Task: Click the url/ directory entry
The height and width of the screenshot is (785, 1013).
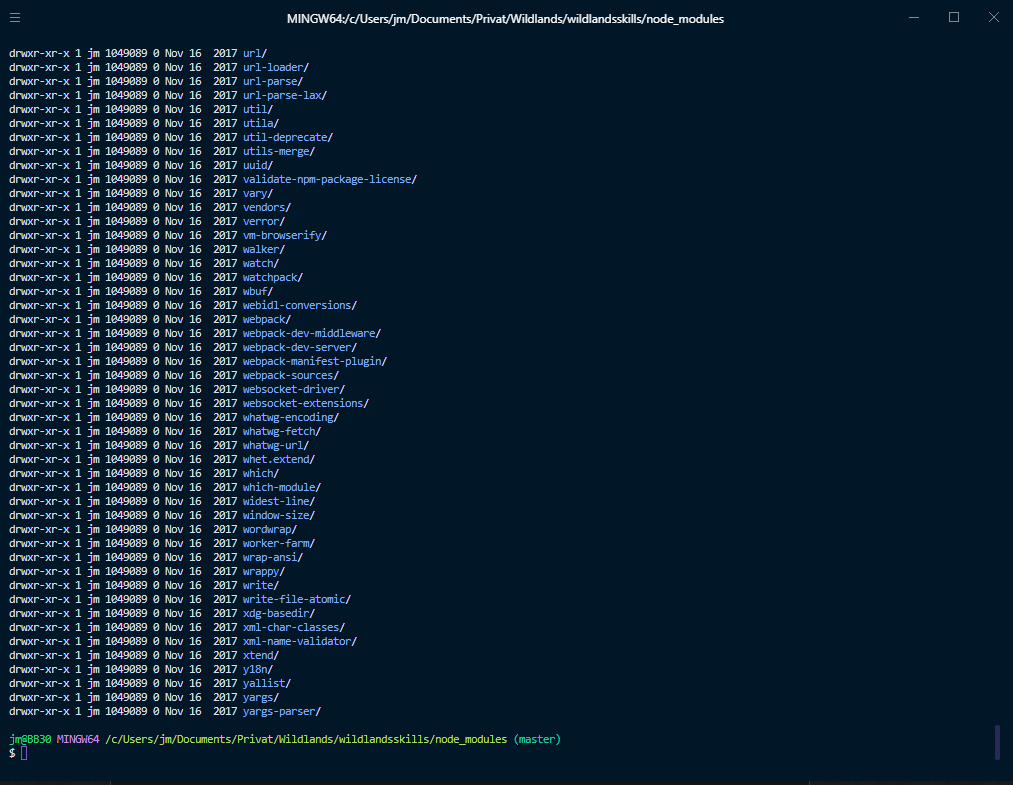Action: click(x=255, y=53)
